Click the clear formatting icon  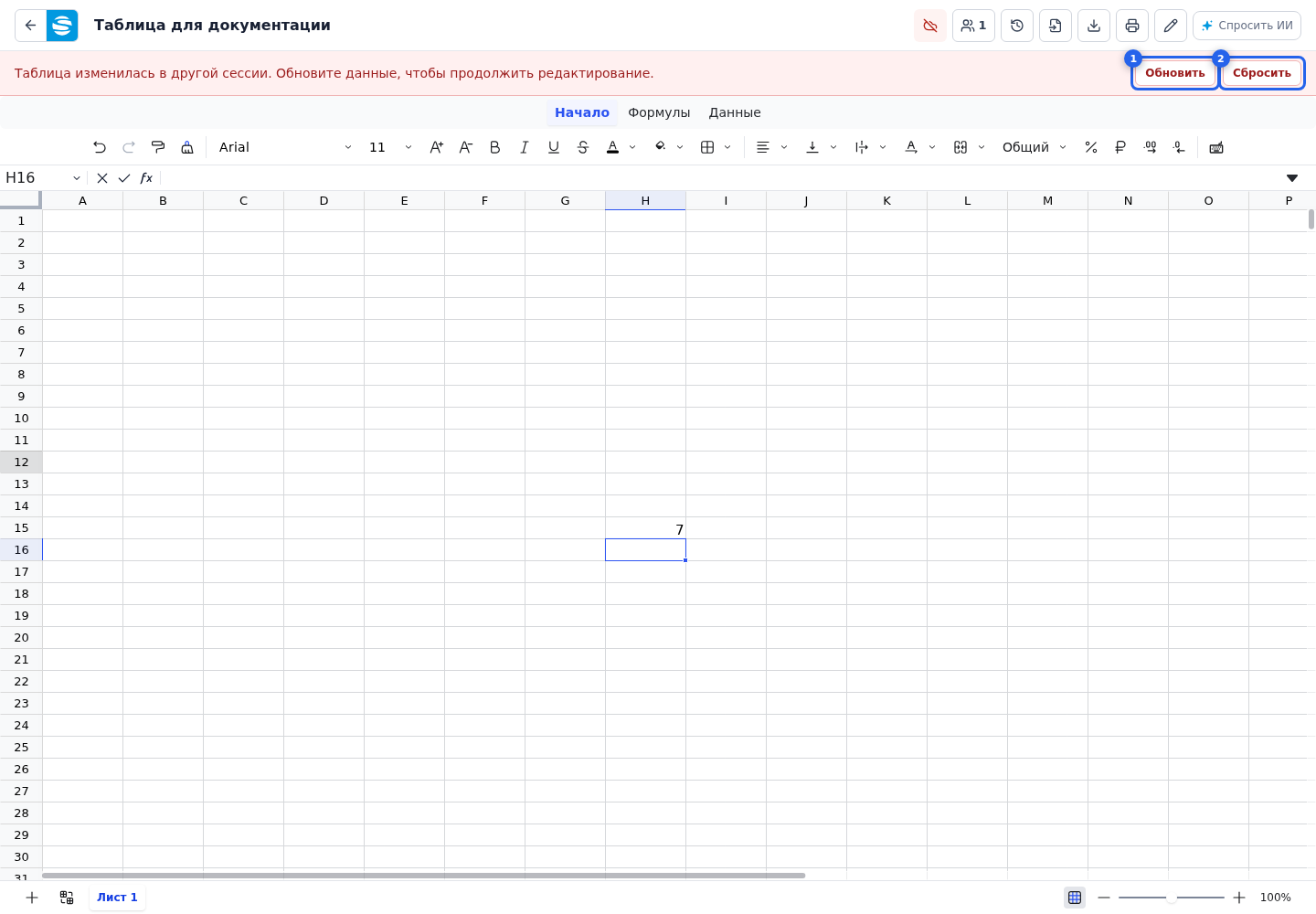pos(187,147)
